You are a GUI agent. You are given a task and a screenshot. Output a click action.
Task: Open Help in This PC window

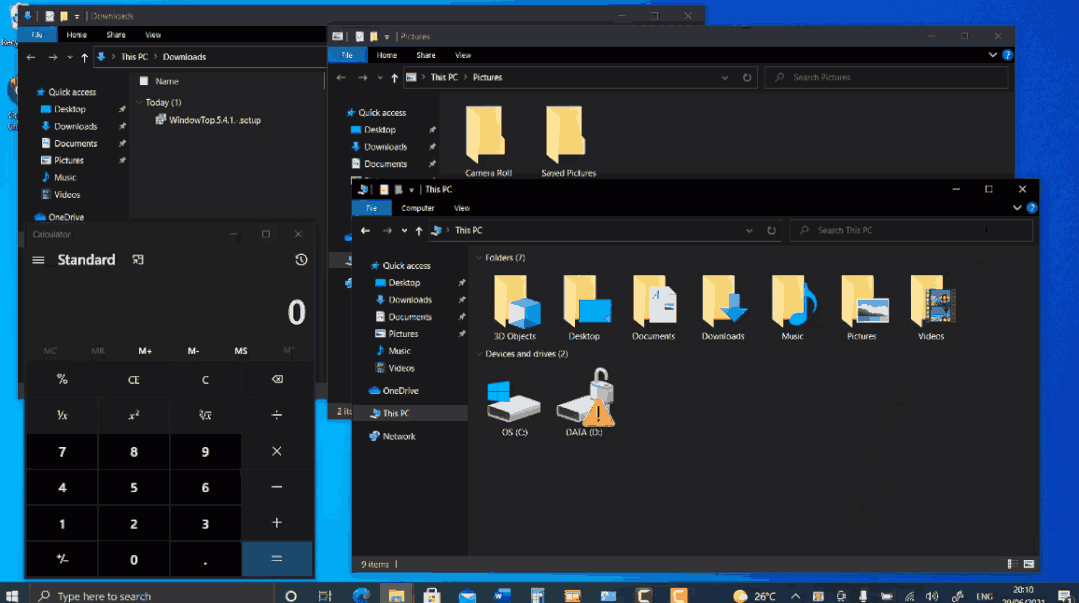pyautogui.click(x=1032, y=208)
